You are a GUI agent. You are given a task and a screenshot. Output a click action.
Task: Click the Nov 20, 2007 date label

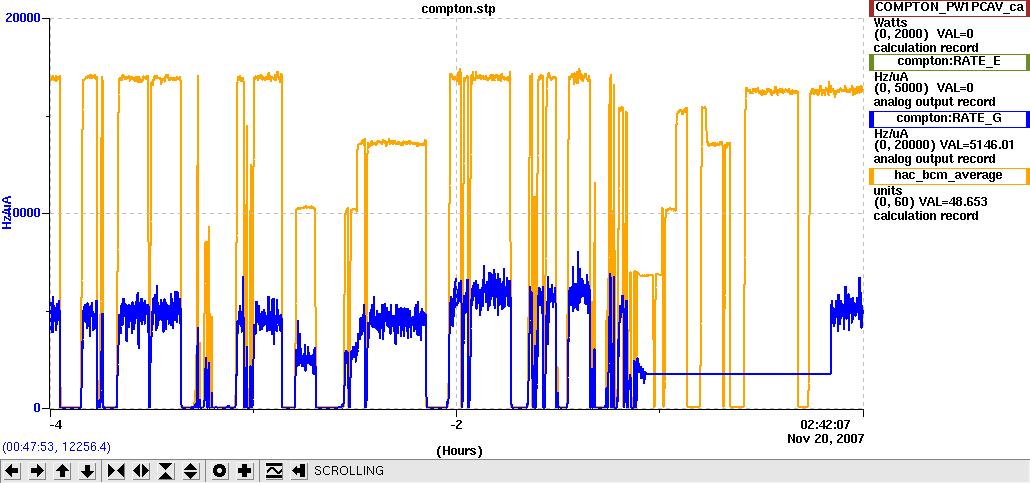click(825, 438)
